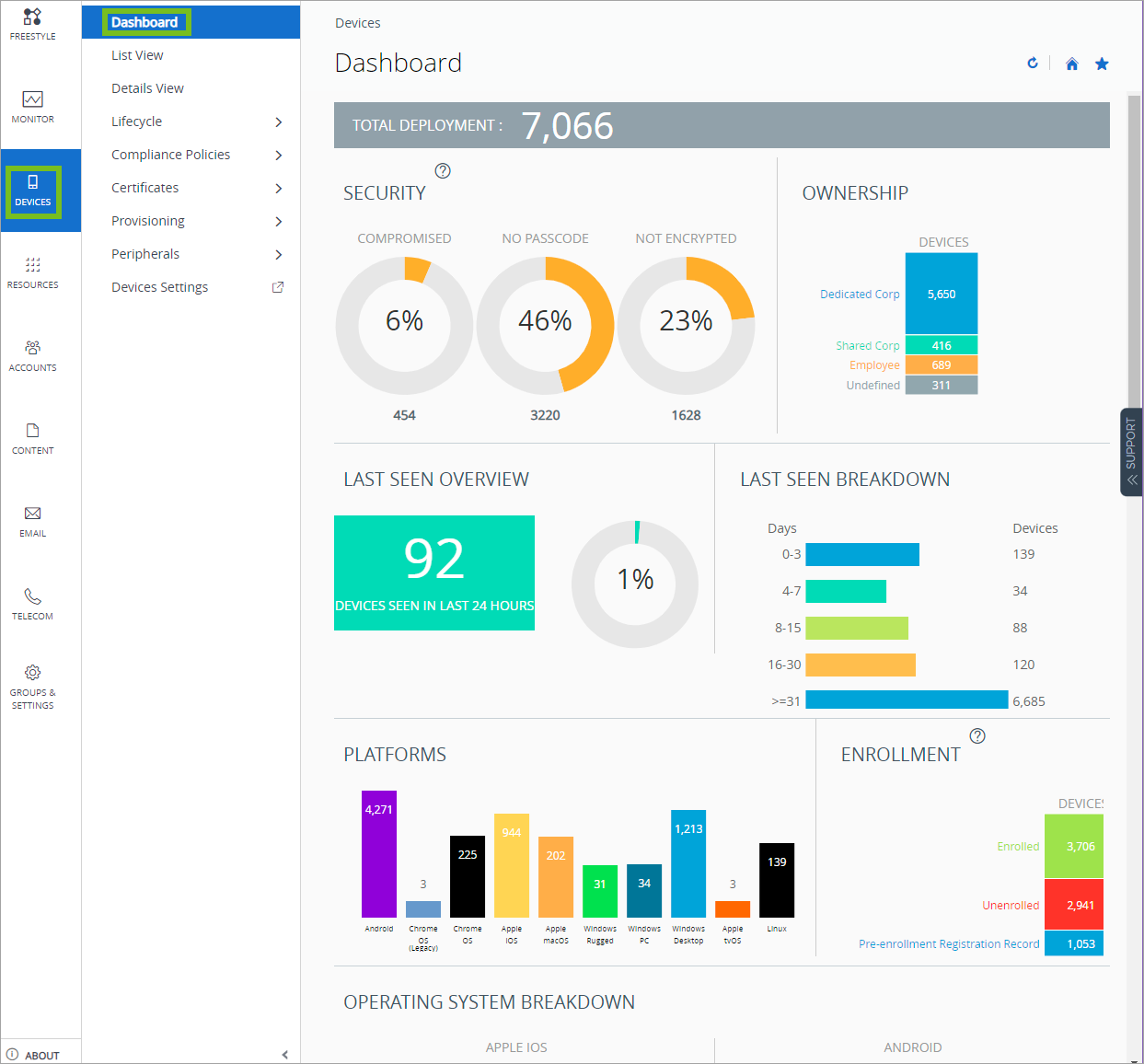Image resolution: width=1144 pixels, height=1064 pixels.
Task: Click Undefined 311 bar
Action: coord(942,385)
